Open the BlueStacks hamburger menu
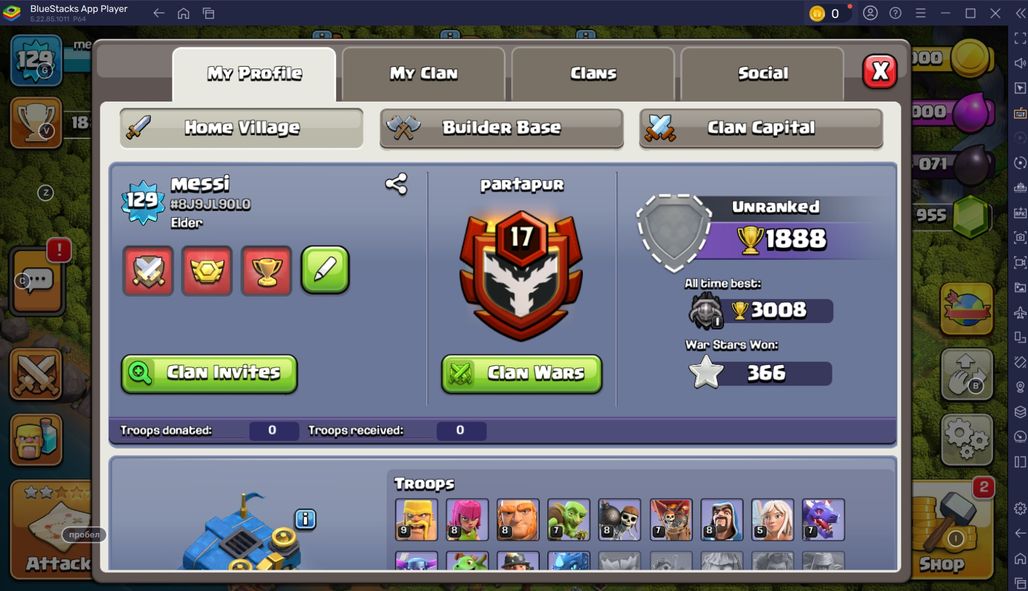 (920, 13)
